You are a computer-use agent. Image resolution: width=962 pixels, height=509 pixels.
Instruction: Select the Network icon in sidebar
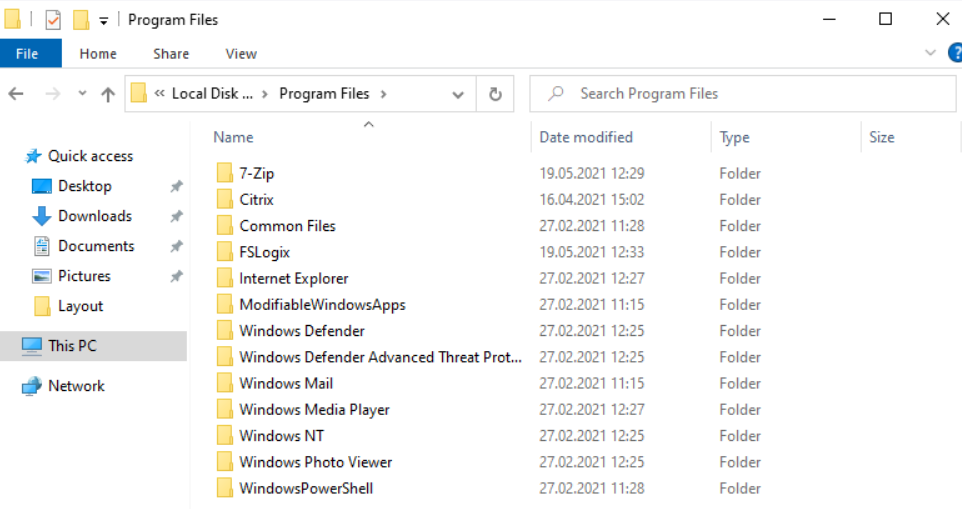click(x=31, y=386)
